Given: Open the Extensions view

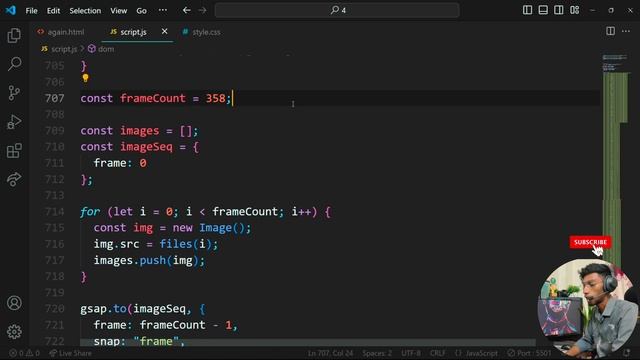Looking at the screenshot, I should click(x=14, y=151).
